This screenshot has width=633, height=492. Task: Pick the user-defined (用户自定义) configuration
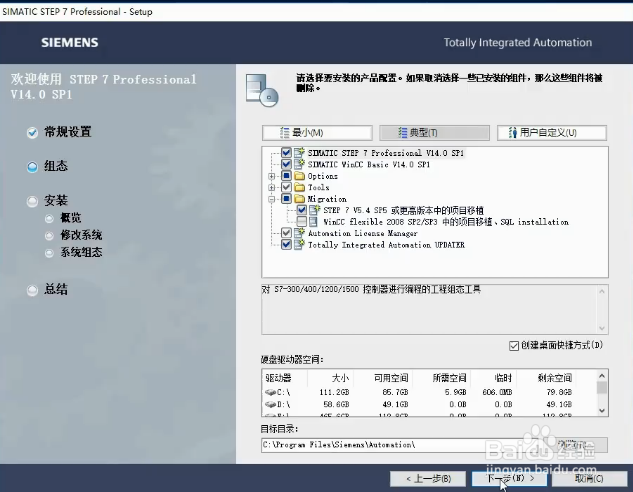pos(552,133)
